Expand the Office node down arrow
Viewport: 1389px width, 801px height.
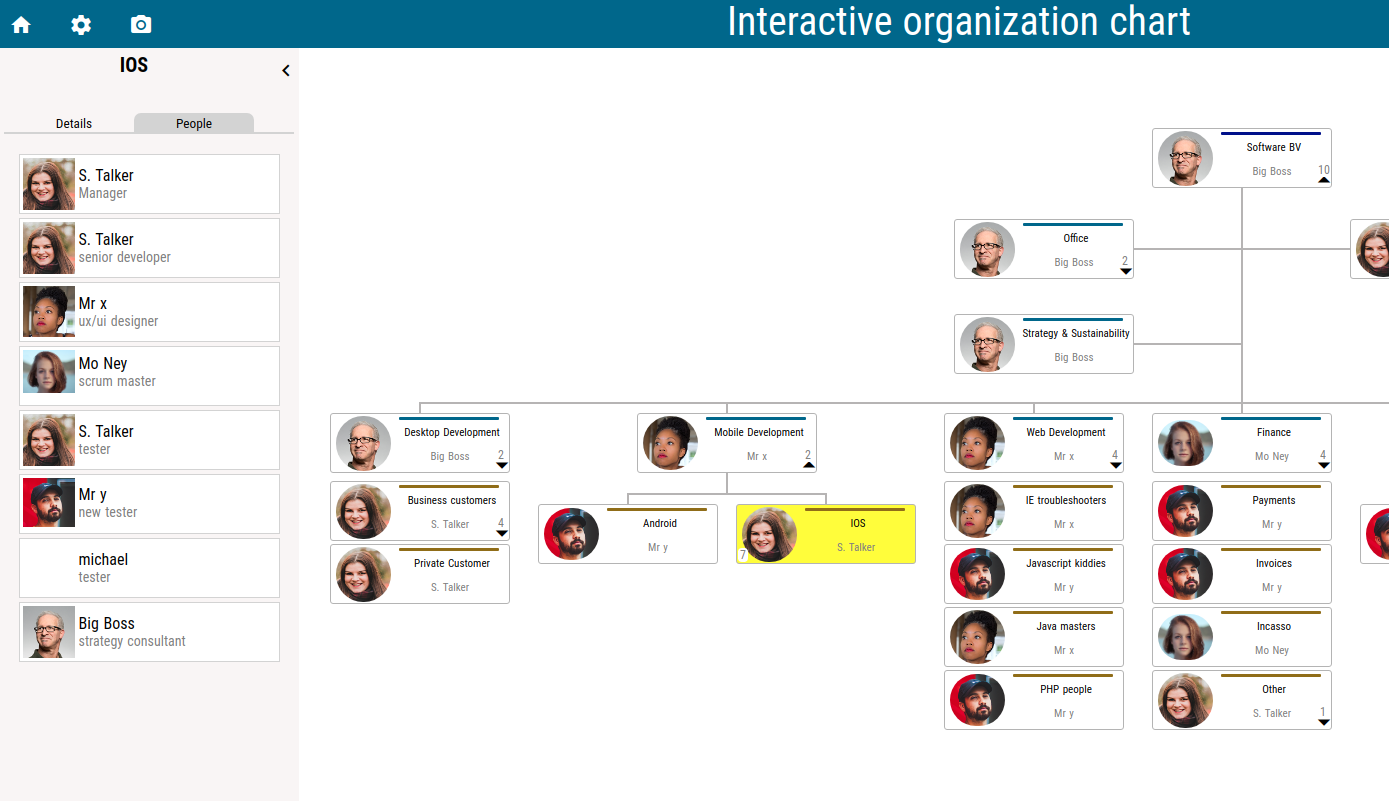click(x=1126, y=271)
